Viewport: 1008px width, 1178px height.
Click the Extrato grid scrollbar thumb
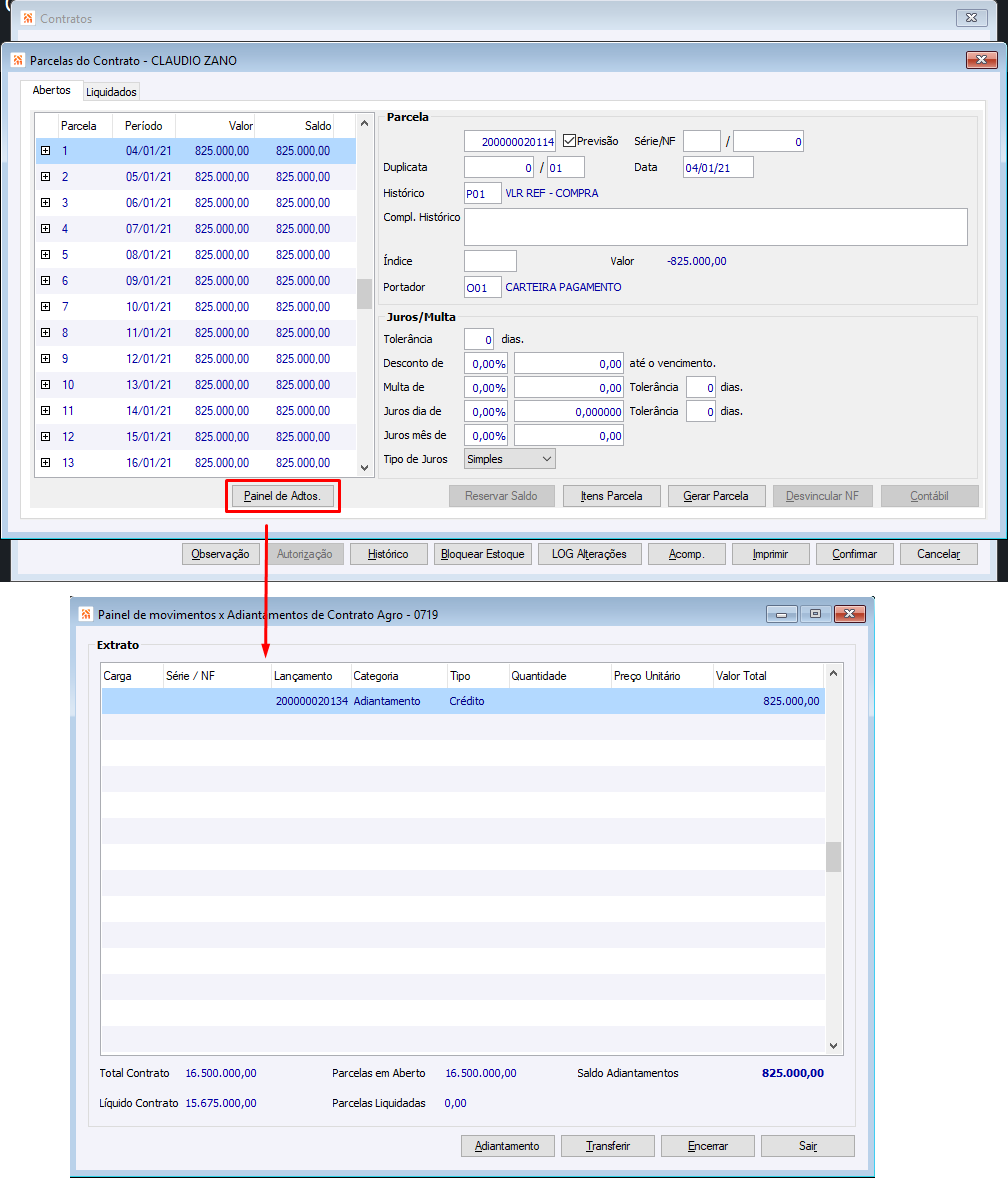click(x=833, y=856)
